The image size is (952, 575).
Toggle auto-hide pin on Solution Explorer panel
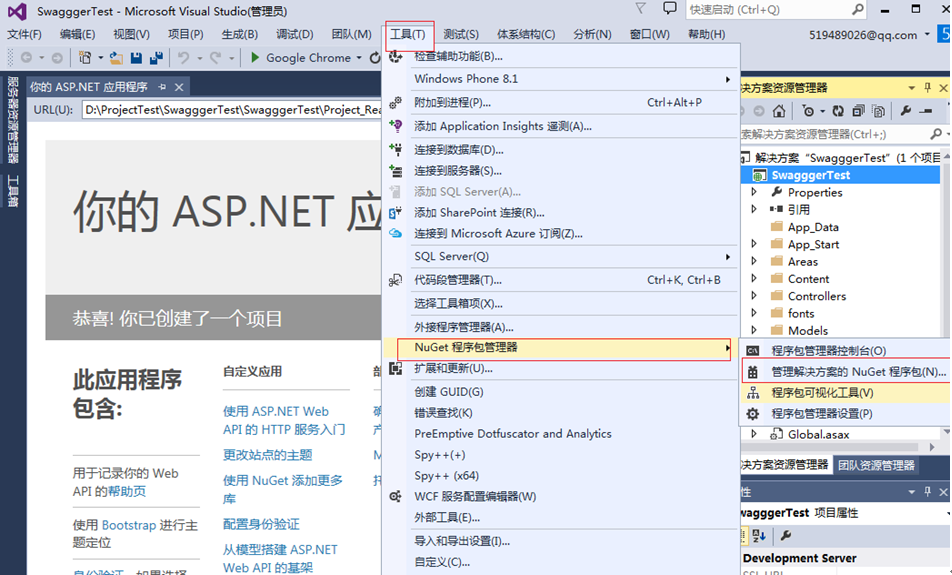coord(927,87)
